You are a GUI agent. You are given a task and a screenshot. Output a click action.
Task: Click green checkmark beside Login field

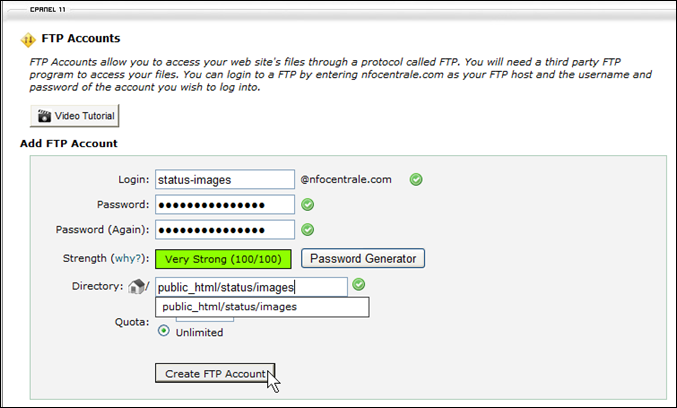tap(415, 180)
